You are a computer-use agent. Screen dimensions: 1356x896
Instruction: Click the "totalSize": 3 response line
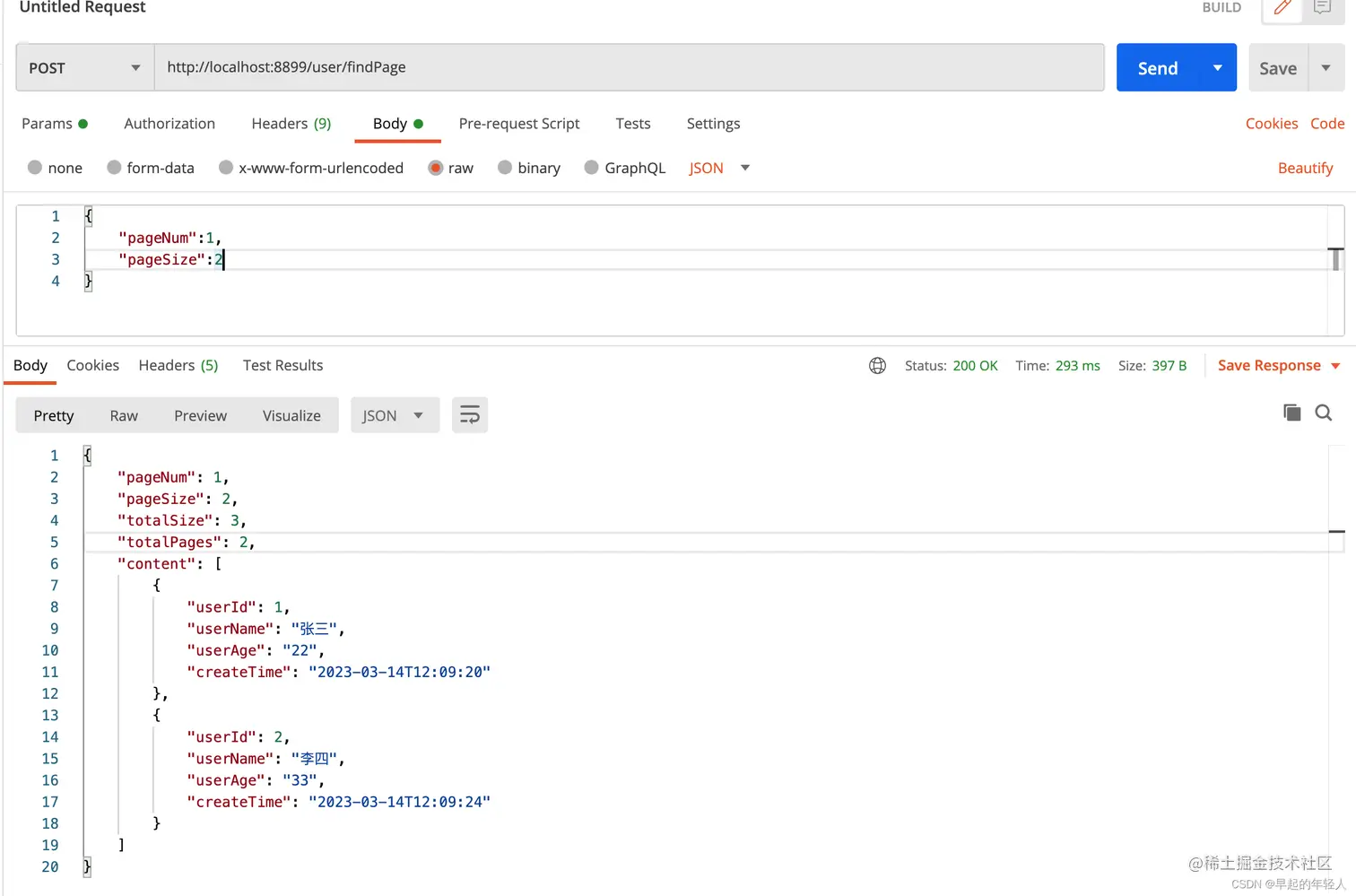pyautogui.click(x=181, y=520)
